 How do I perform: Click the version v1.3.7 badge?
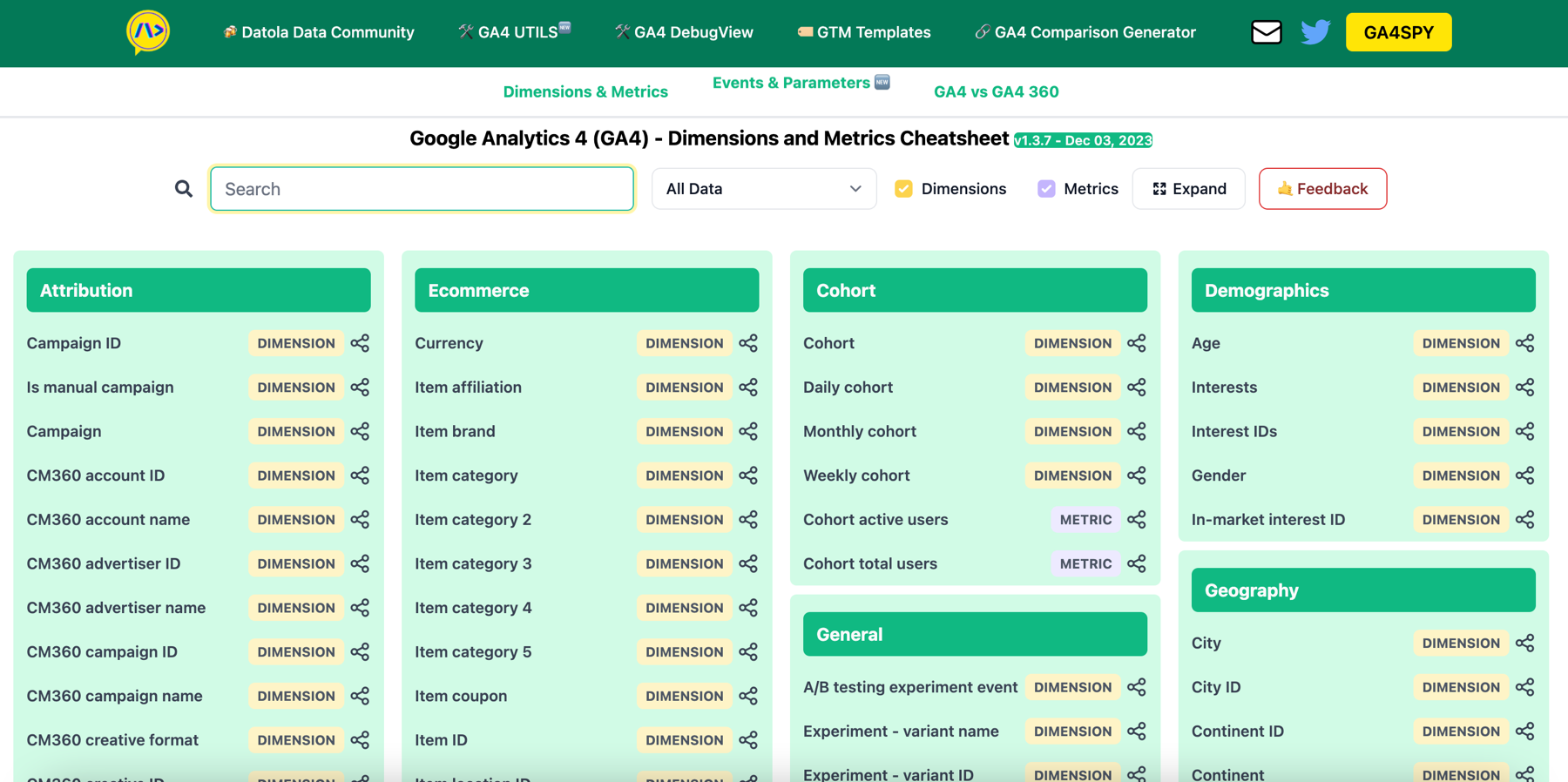(x=1083, y=140)
